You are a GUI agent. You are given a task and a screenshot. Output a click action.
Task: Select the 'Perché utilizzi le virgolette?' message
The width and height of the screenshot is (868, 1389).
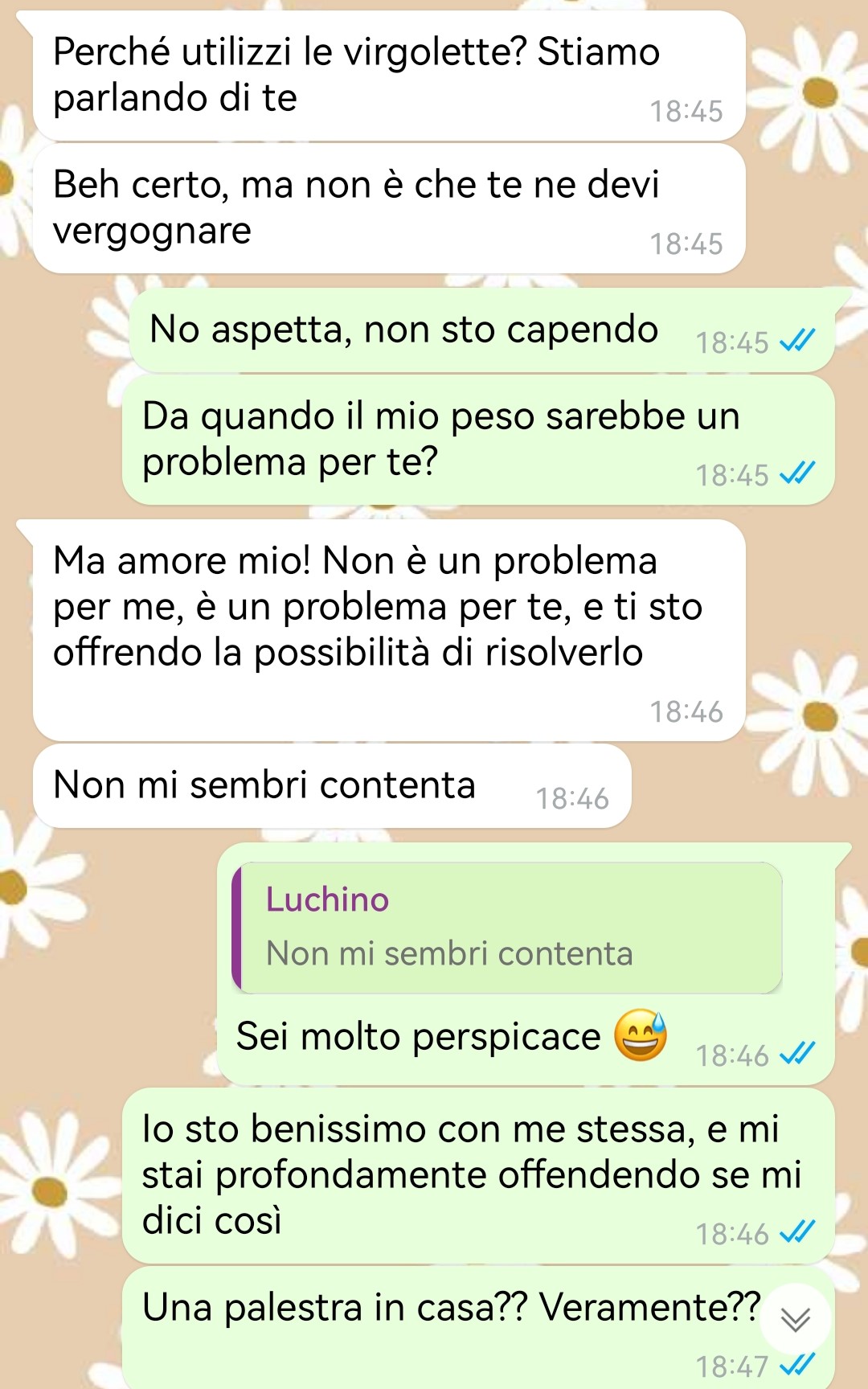[x=389, y=76]
